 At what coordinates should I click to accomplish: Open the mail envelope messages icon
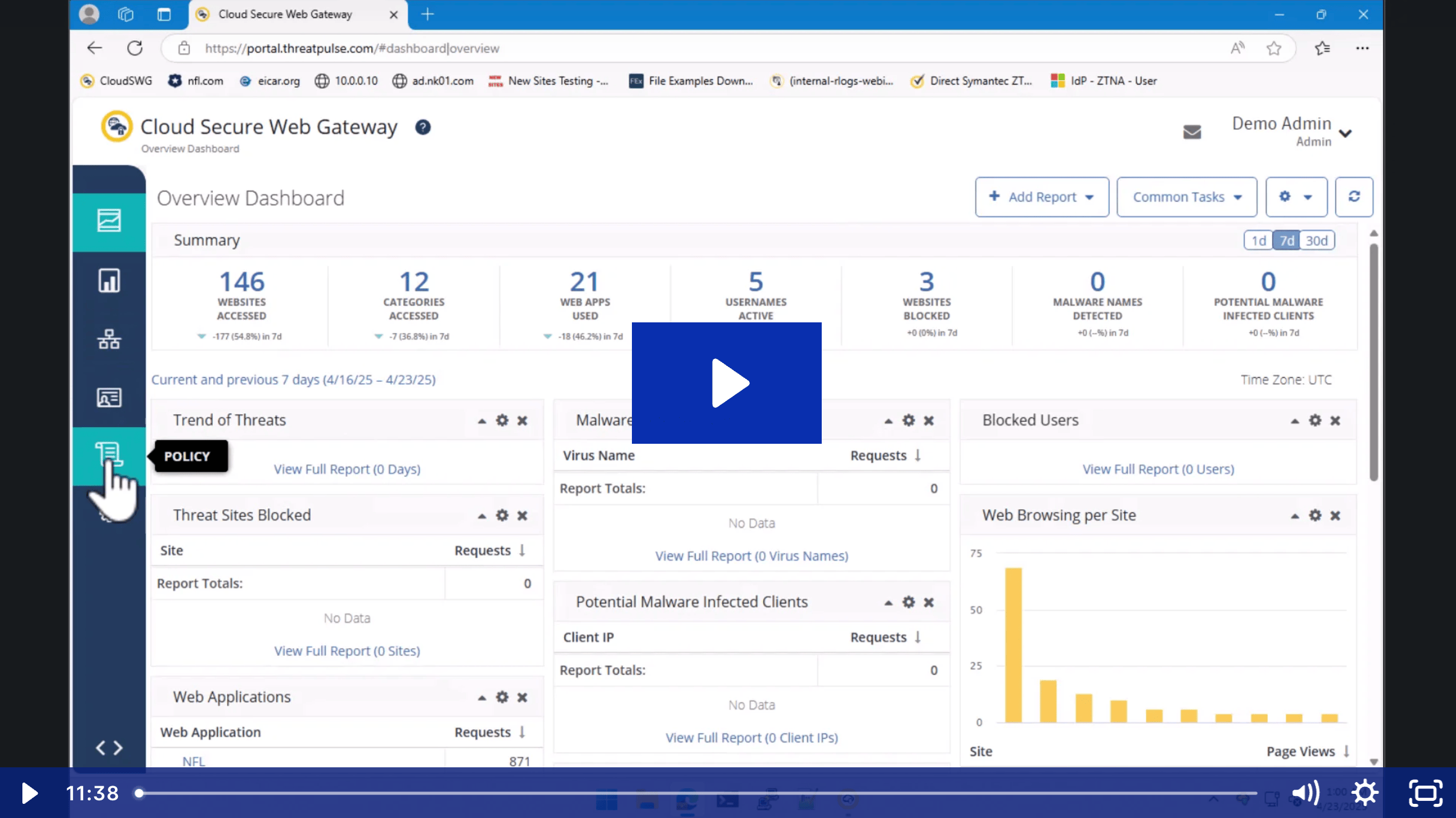tap(1192, 131)
